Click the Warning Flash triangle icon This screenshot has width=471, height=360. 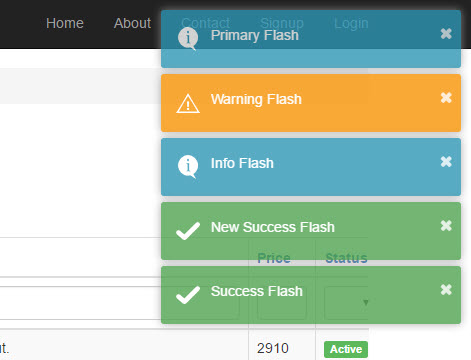[x=188, y=104]
